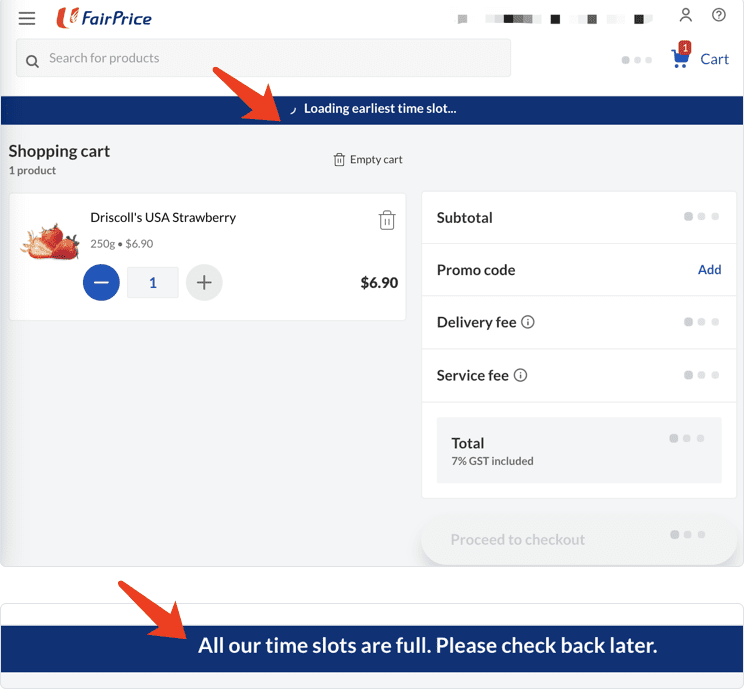This screenshot has width=754, height=690.
Task: Click the shopping cart icon
Action: (x=681, y=55)
